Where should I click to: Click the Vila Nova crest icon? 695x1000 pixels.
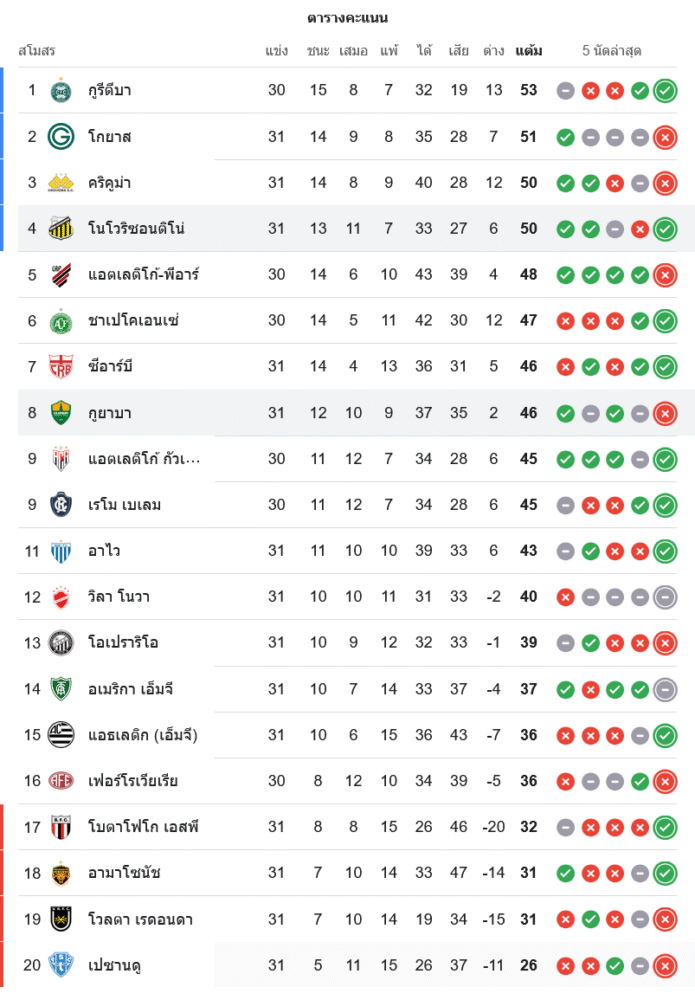click(x=62, y=597)
